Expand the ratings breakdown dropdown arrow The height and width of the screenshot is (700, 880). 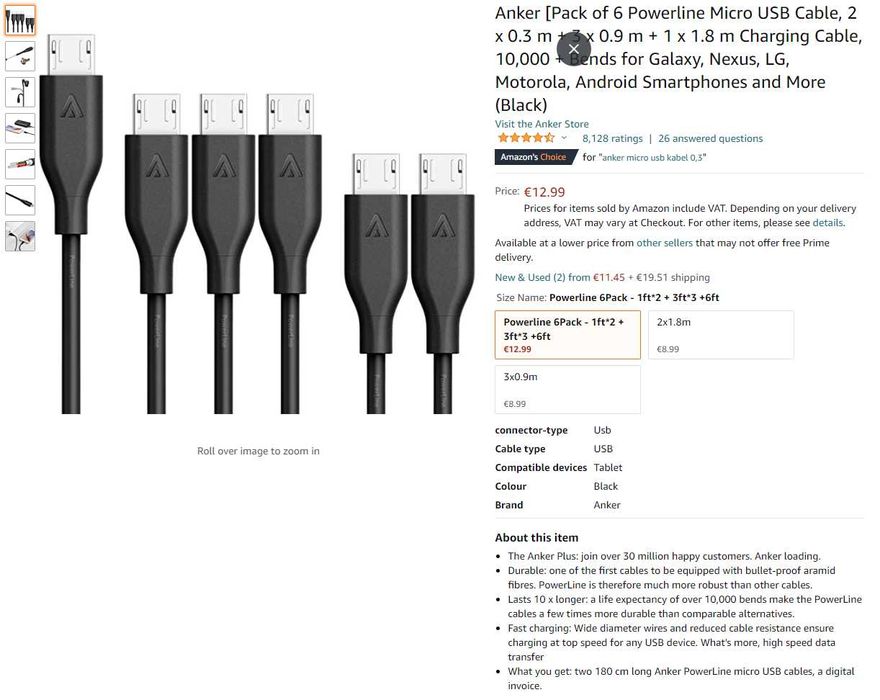click(x=564, y=139)
